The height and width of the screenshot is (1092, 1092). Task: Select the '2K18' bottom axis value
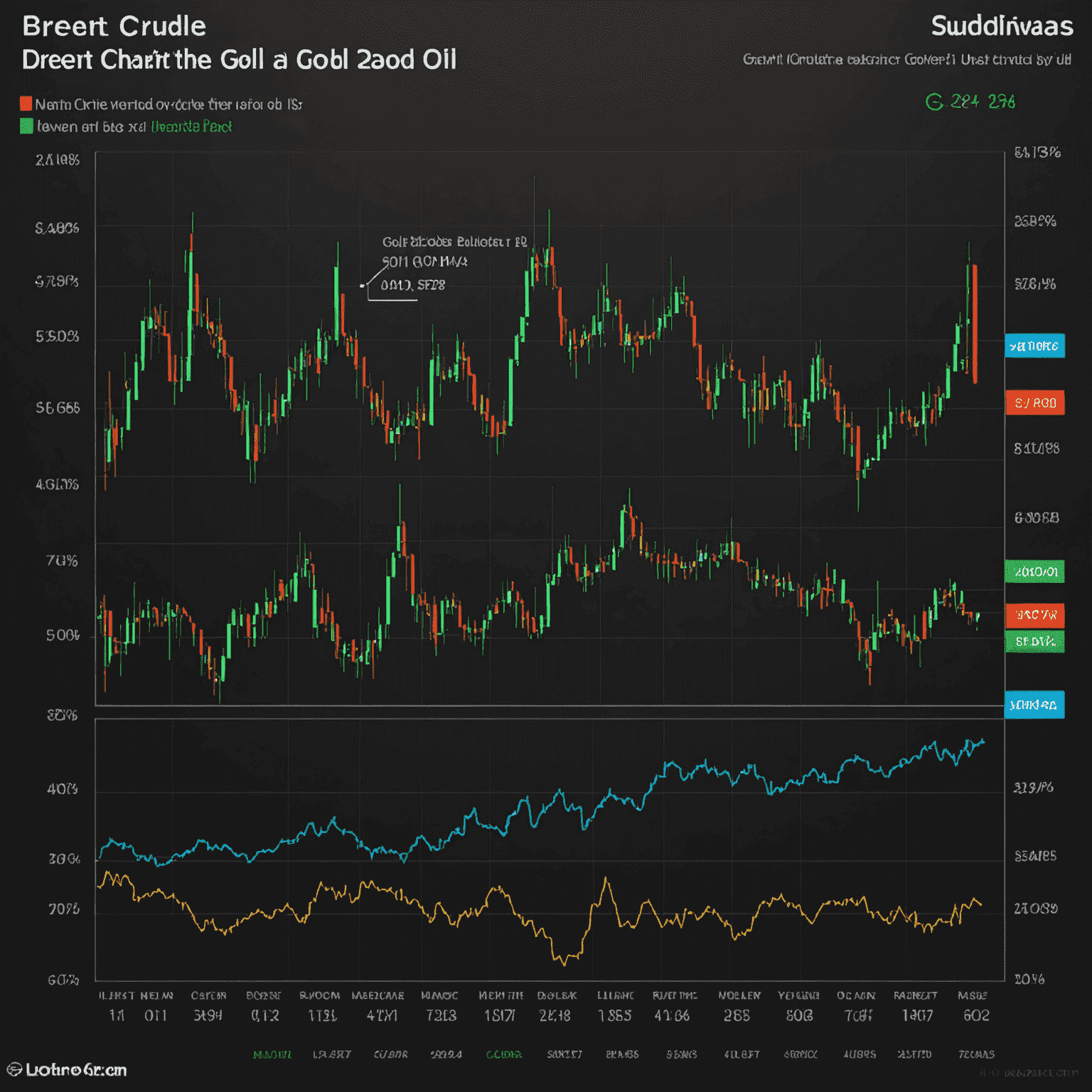(x=555, y=1015)
